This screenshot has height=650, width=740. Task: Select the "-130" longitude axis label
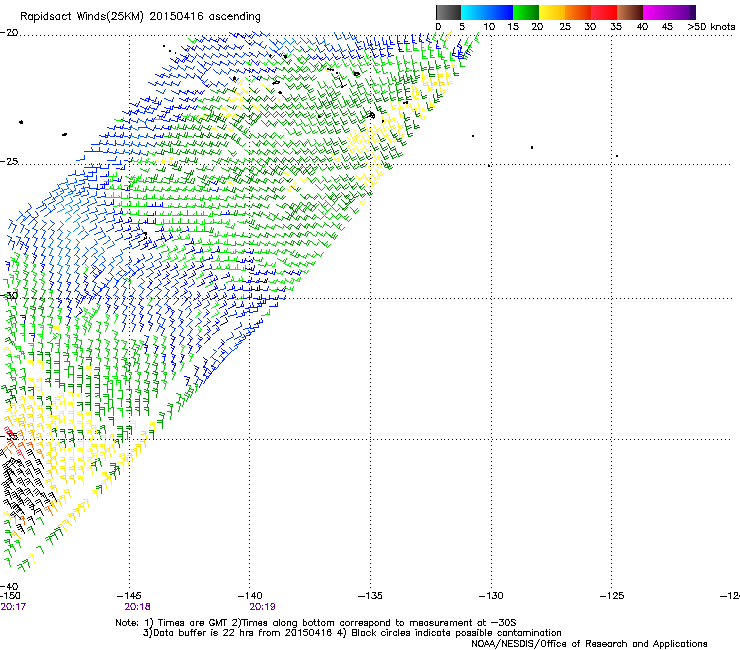[491, 596]
